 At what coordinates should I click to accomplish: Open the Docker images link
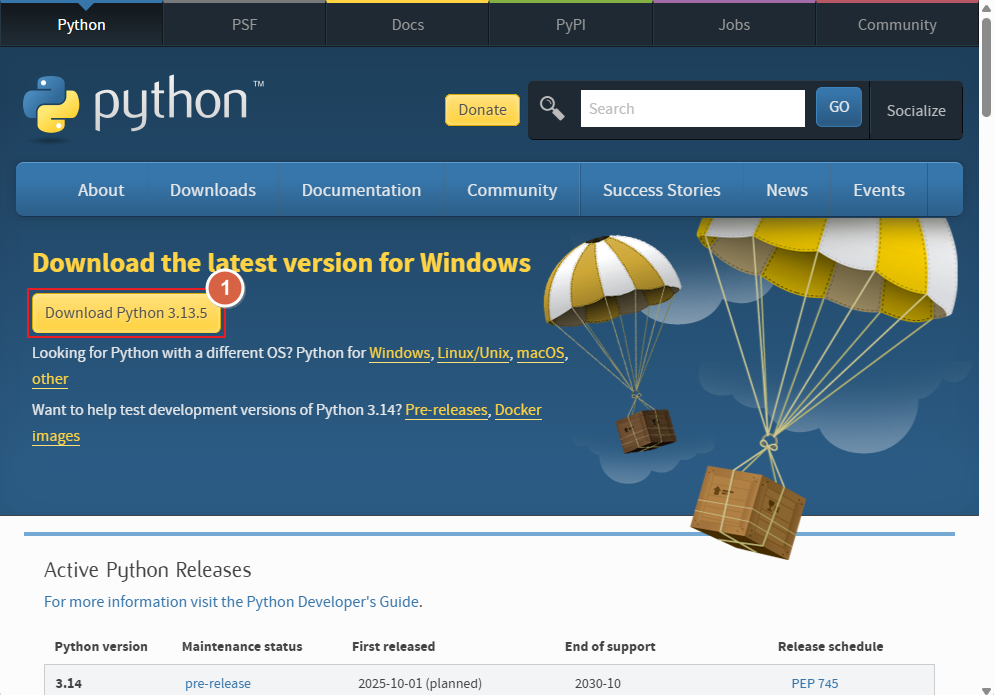(518, 410)
